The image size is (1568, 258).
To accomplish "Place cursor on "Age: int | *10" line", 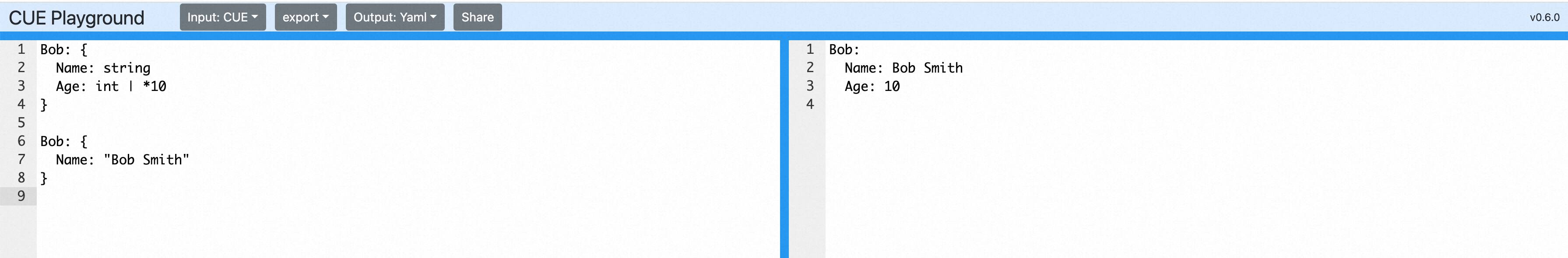I will 111,87.
